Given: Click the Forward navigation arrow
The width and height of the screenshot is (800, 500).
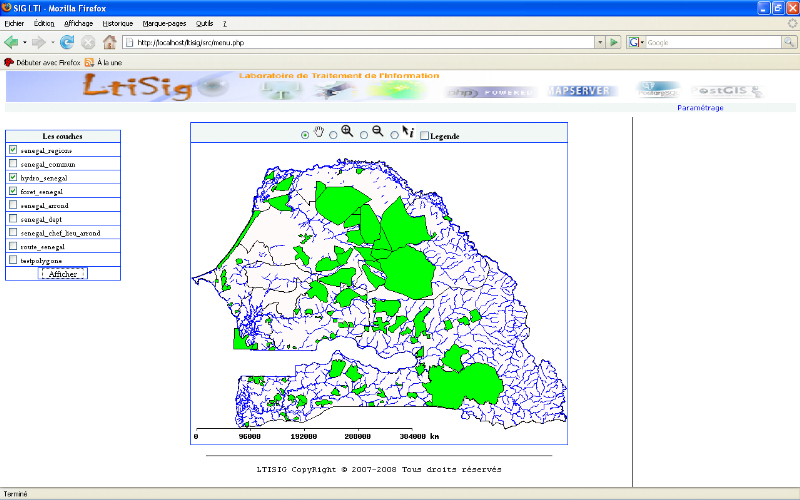Looking at the screenshot, I should click(x=38, y=42).
